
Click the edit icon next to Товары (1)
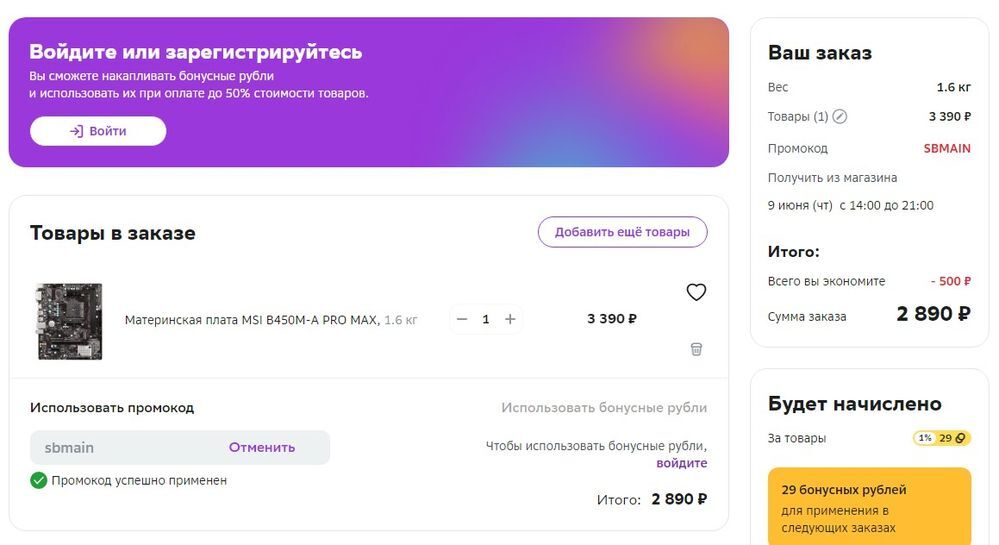(840, 117)
